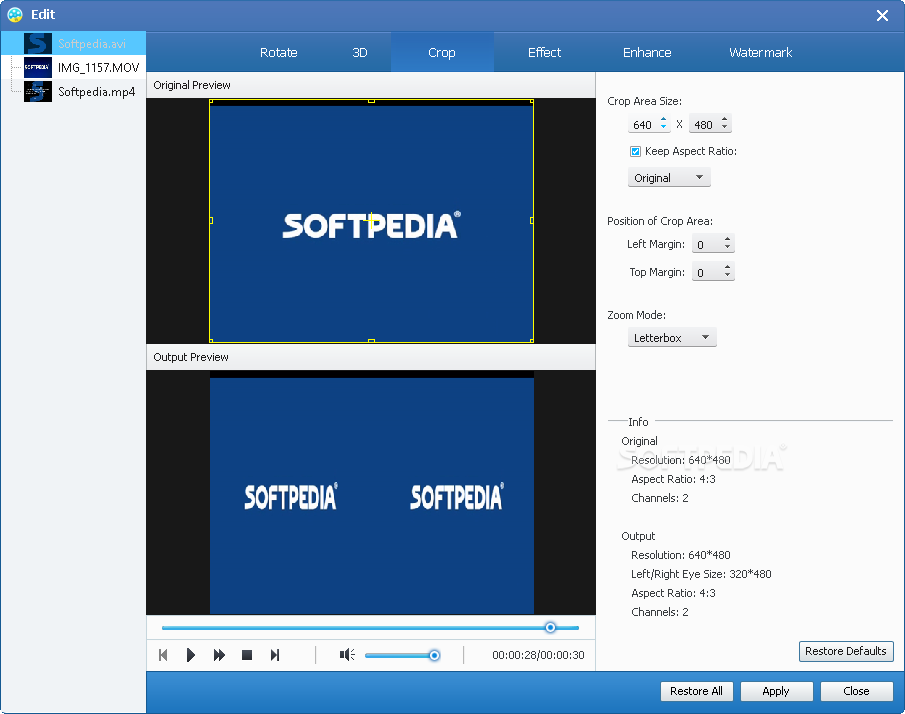
Task: Apply the crop settings
Action: coord(776,691)
